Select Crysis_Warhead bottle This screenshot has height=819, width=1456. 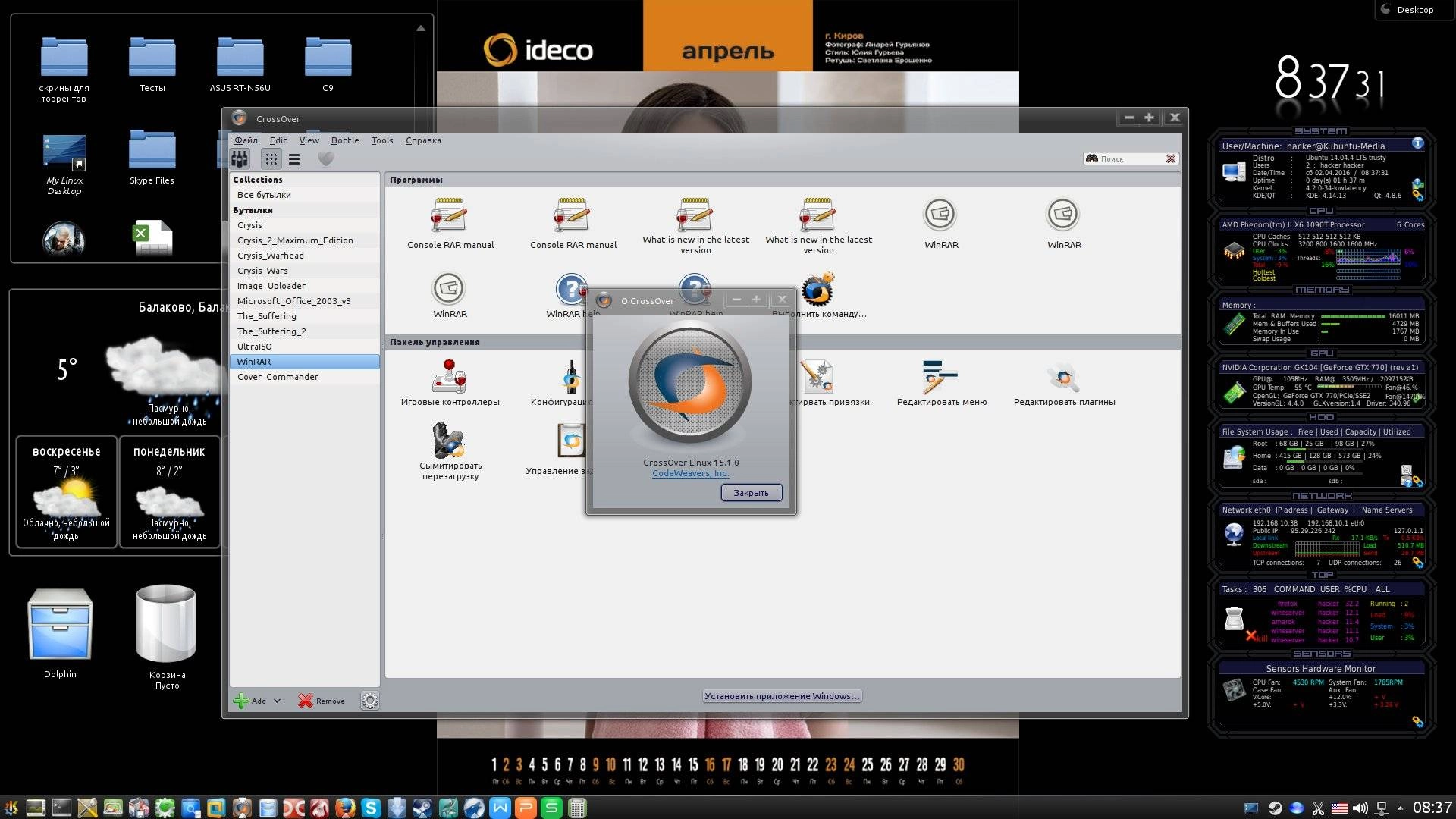[x=304, y=256]
